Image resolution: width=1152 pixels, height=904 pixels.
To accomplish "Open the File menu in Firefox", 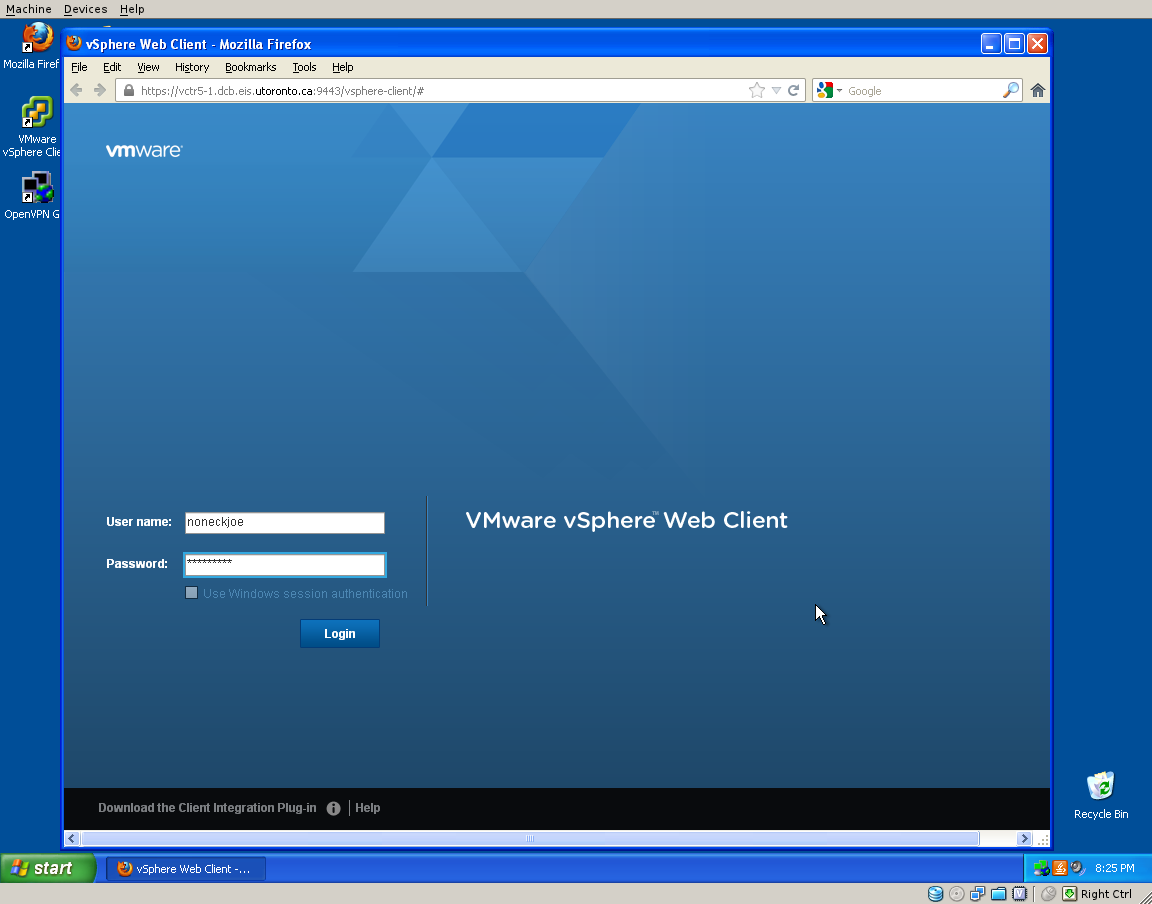I will (79, 67).
